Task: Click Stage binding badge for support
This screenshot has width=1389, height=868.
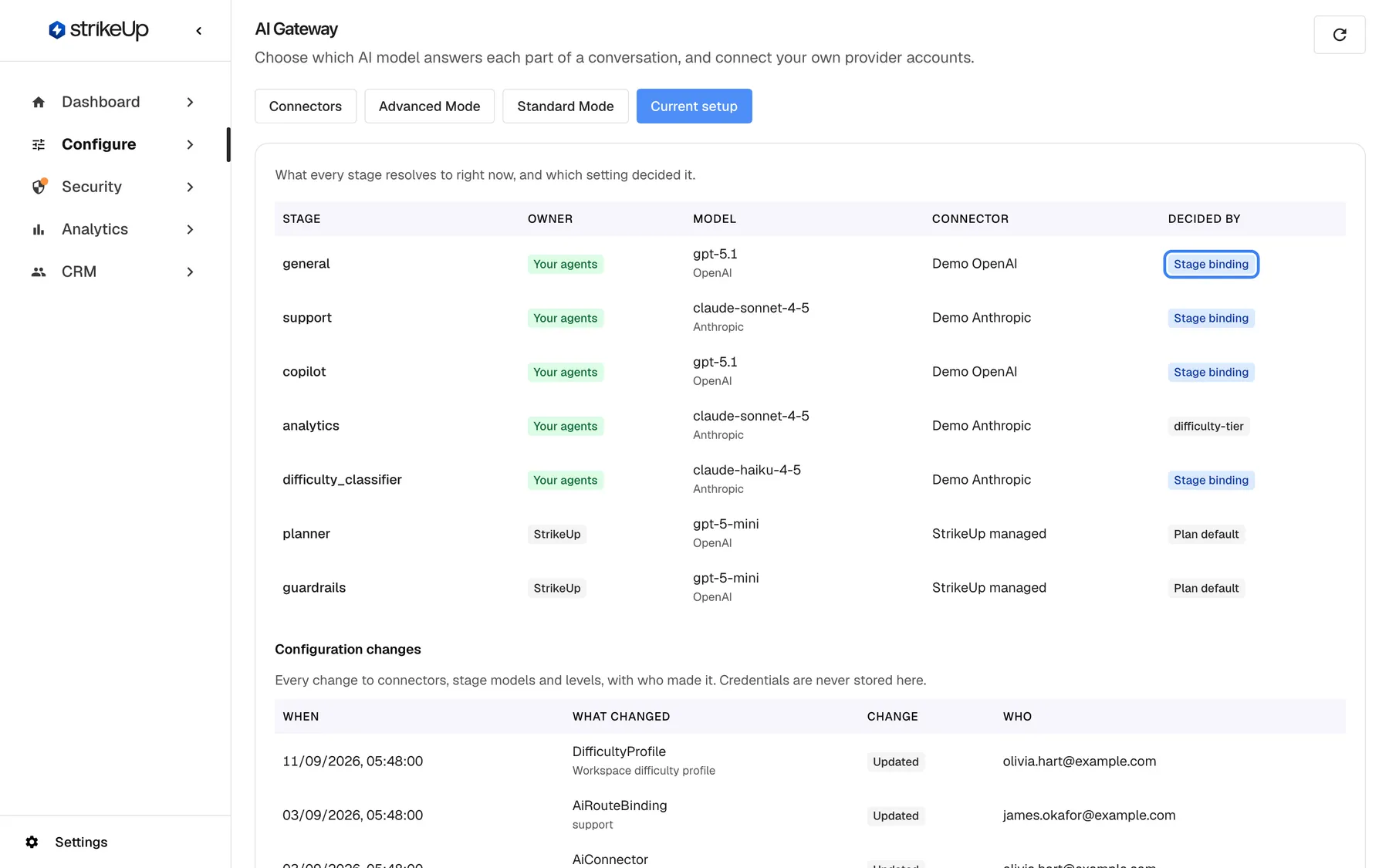Action: [x=1211, y=318]
